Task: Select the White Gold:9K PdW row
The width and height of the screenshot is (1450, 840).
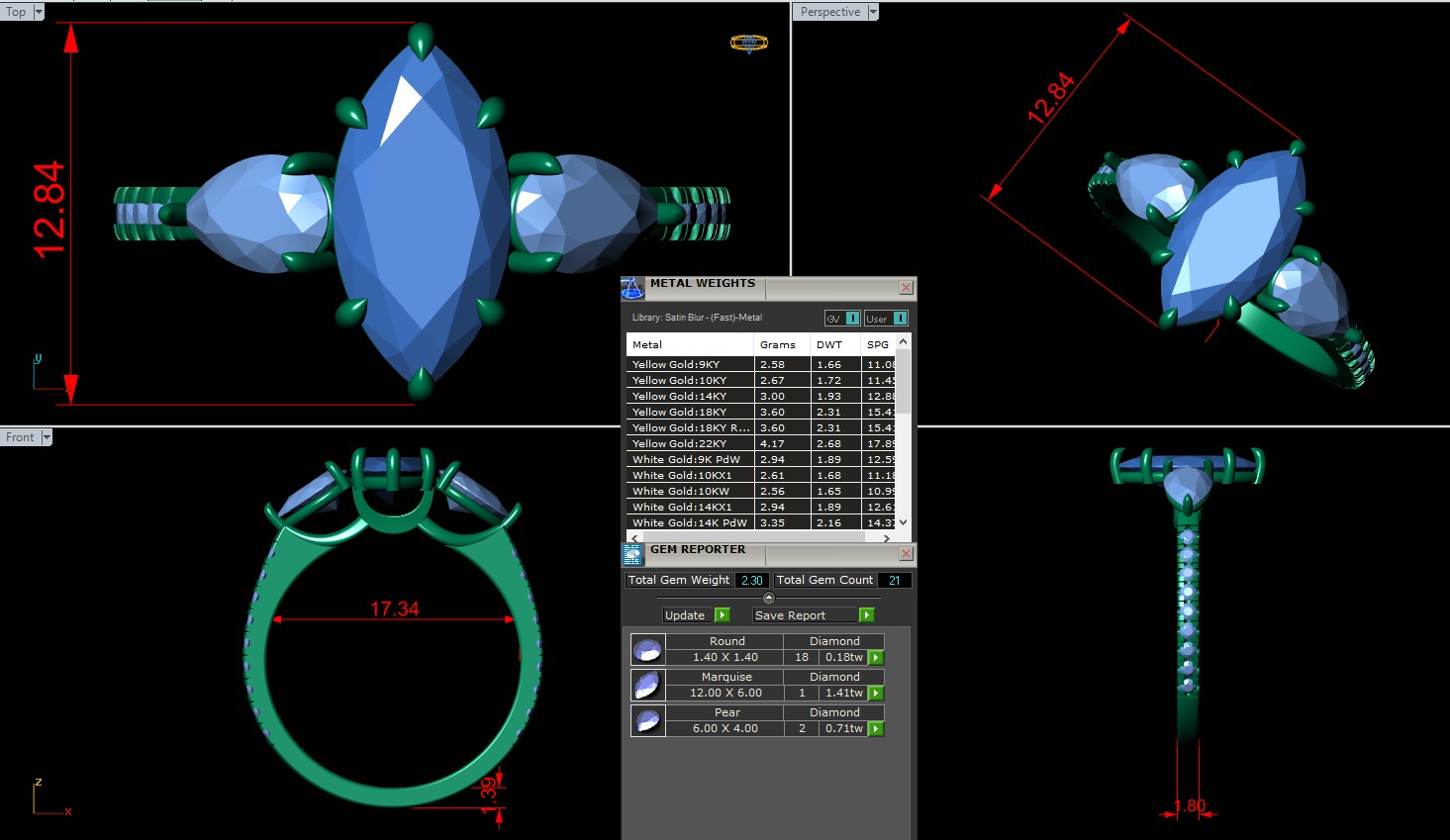Action: click(x=761, y=459)
